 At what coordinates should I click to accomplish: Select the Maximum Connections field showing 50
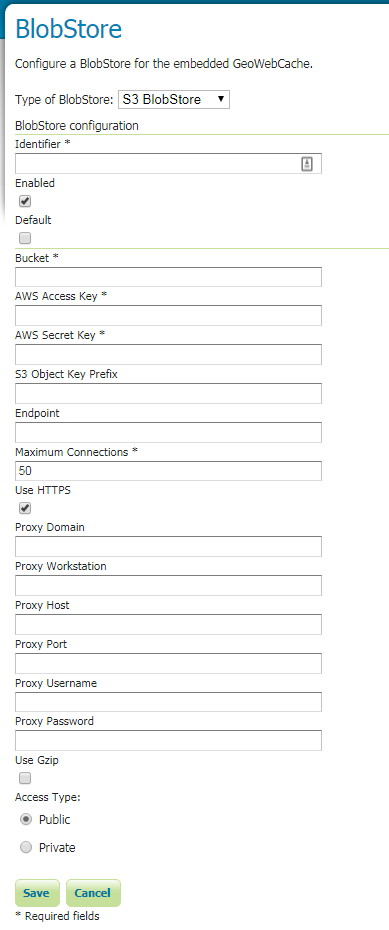pos(168,472)
